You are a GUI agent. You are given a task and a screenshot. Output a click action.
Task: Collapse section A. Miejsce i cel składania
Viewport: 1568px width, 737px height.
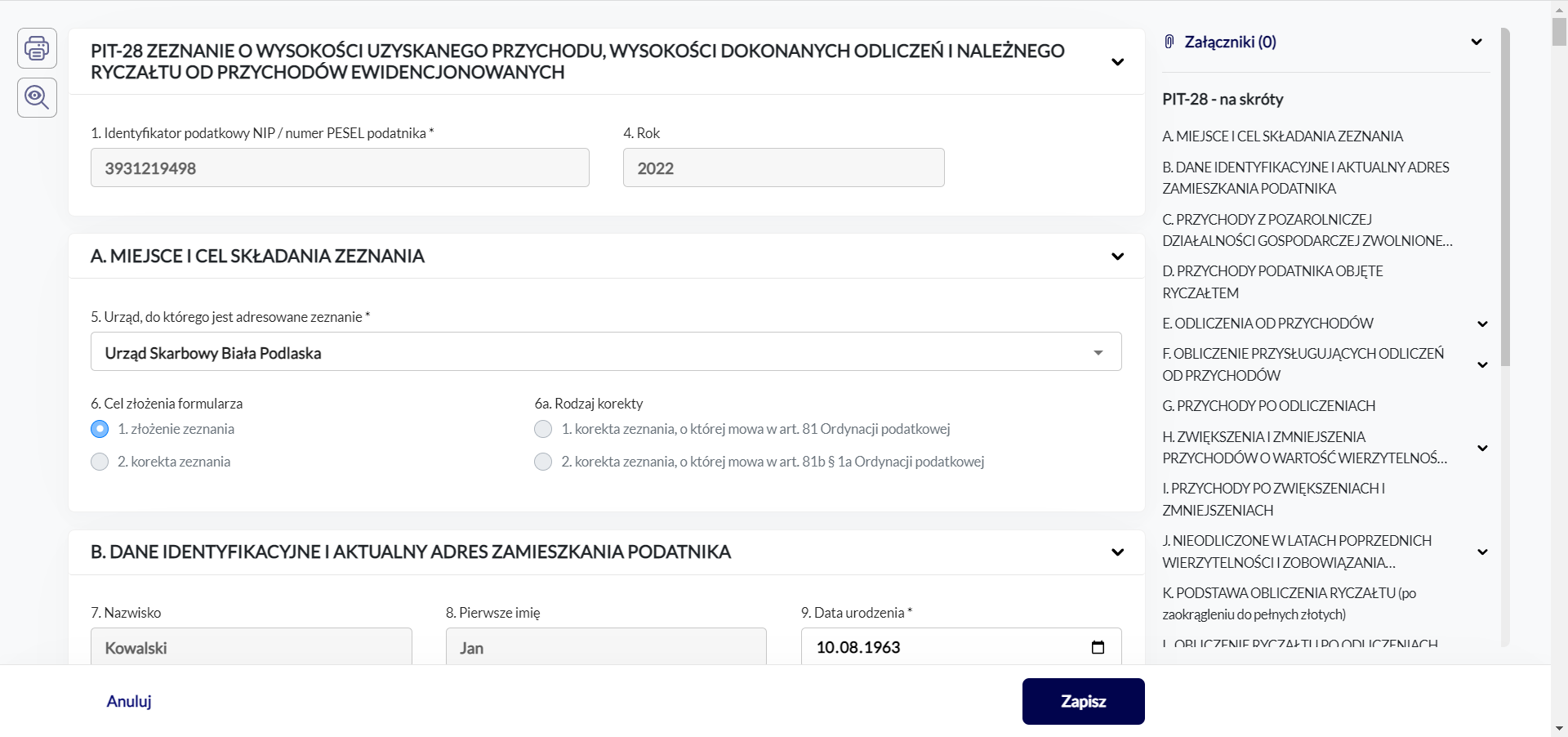(1117, 257)
